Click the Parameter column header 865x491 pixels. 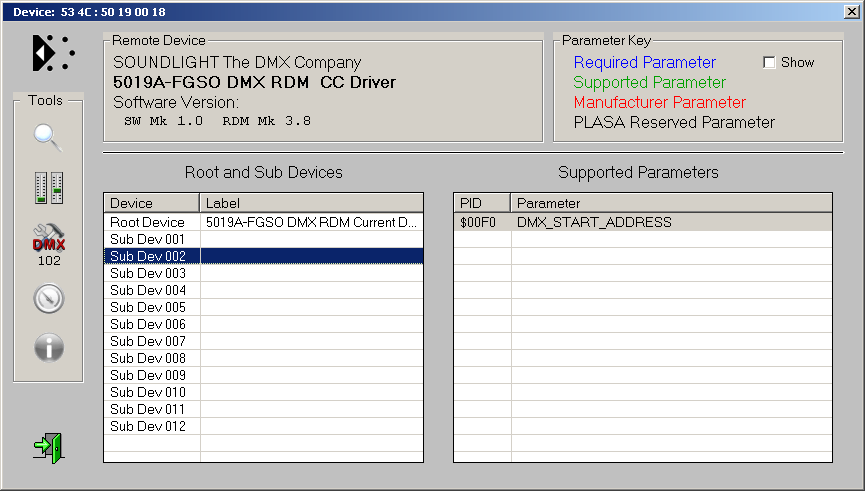(x=670, y=203)
